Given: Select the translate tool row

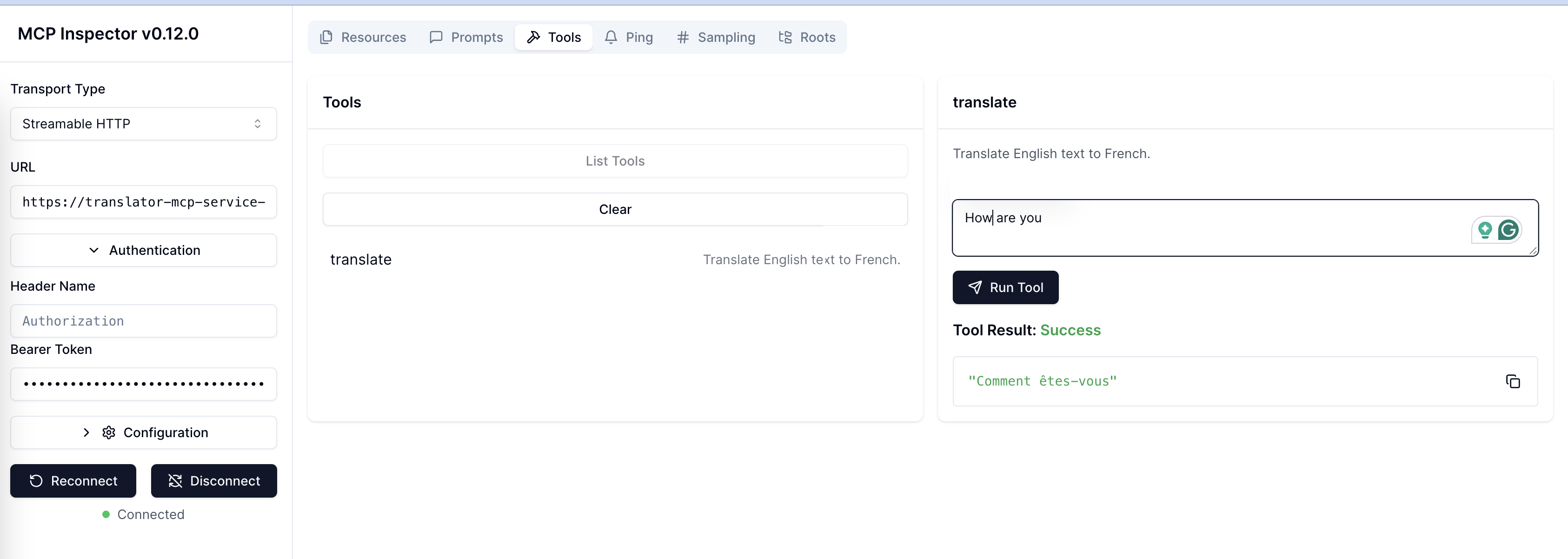Looking at the screenshot, I should (x=615, y=260).
